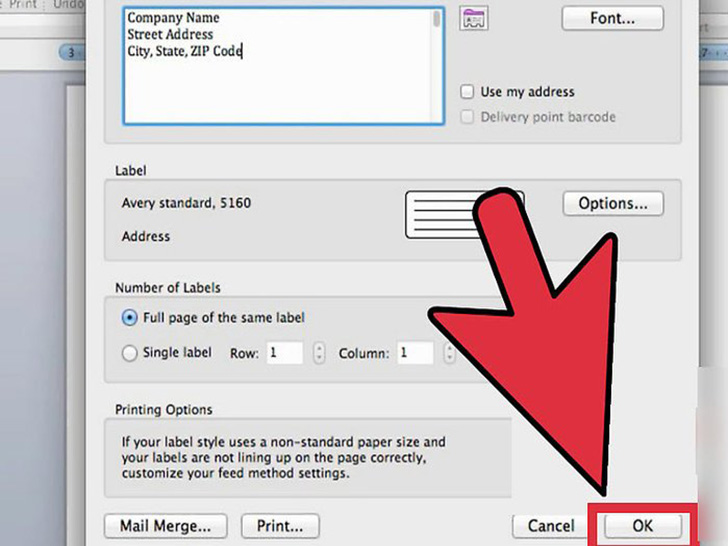Click the Print... button
Viewport: 728px width, 546px height.
[x=280, y=526]
